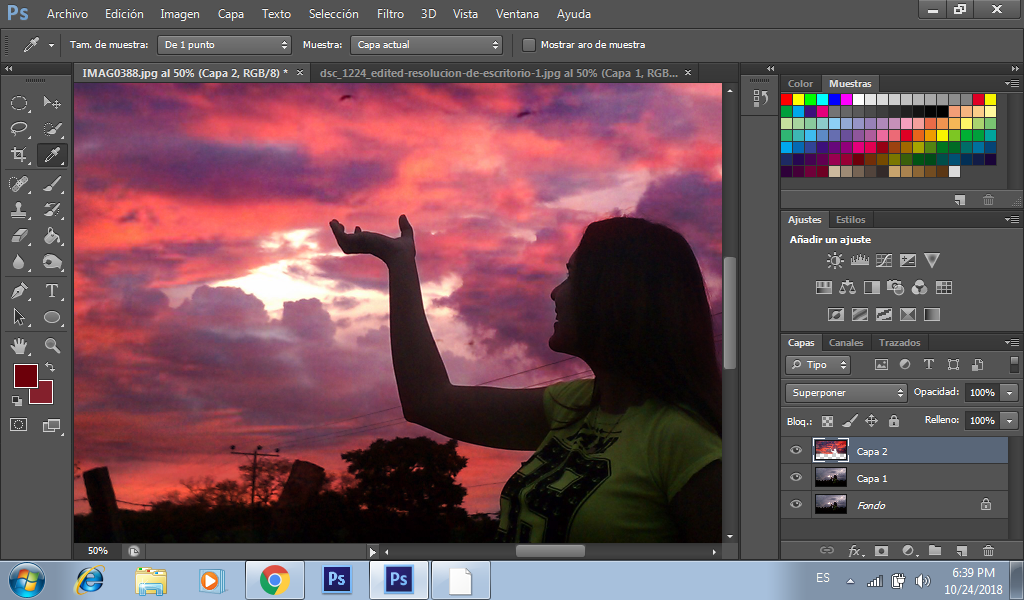Enable Mostrar aro de muestra checkbox

click(529, 45)
